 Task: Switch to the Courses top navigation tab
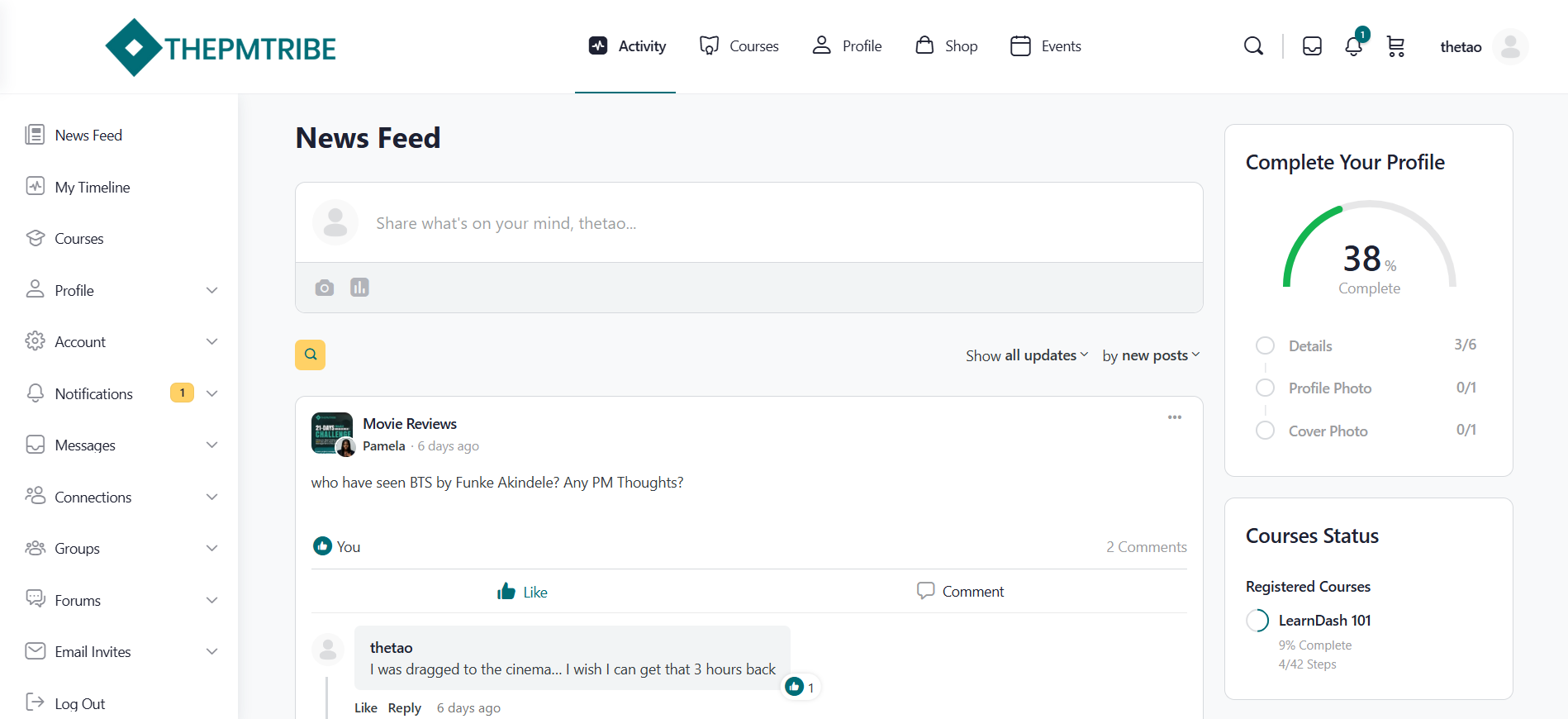click(x=739, y=46)
